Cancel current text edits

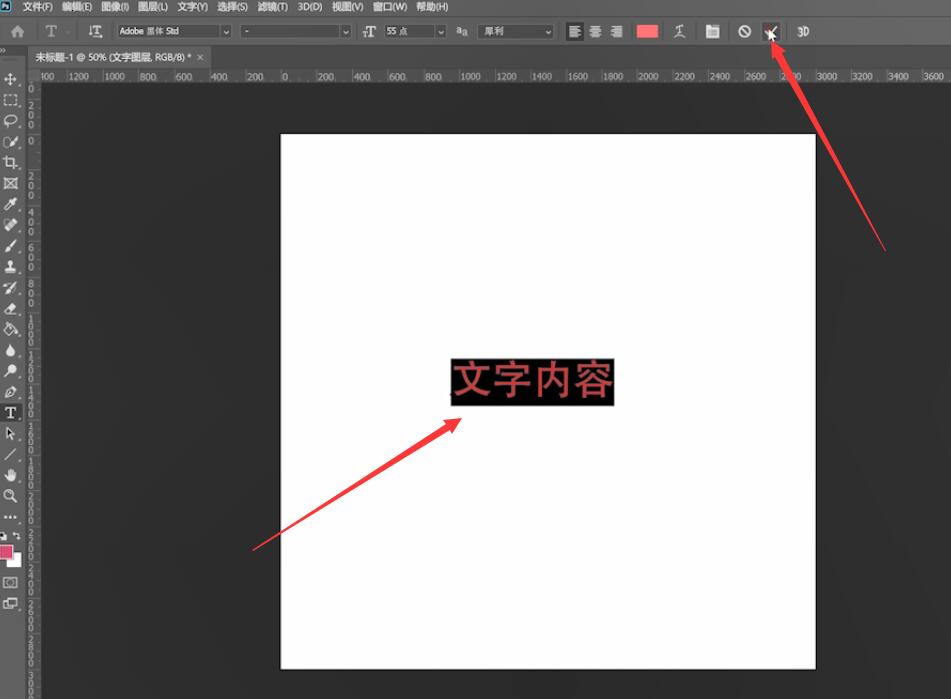click(744, 32)
